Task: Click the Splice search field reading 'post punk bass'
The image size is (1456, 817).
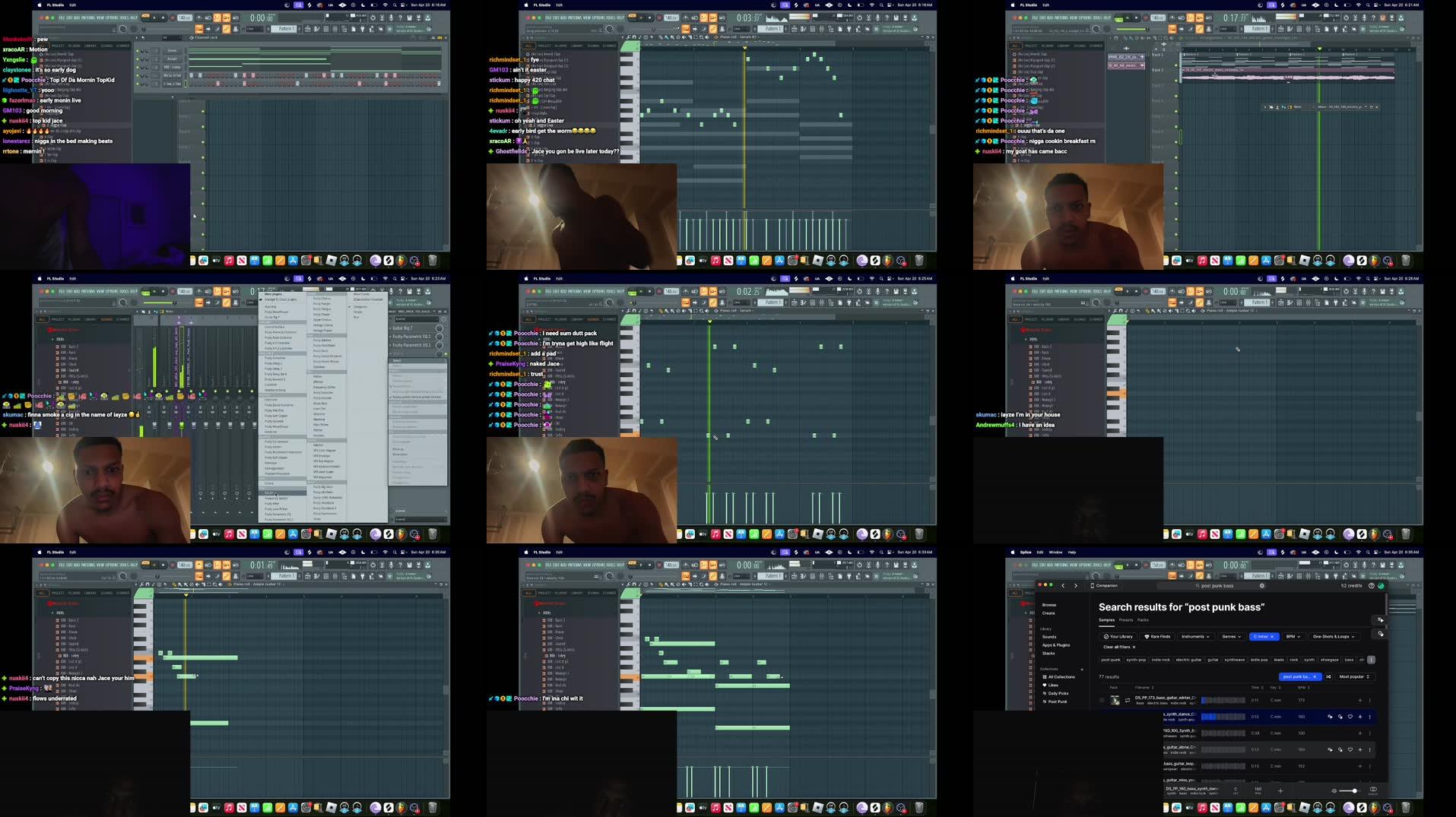Action: click(1211, 586)
